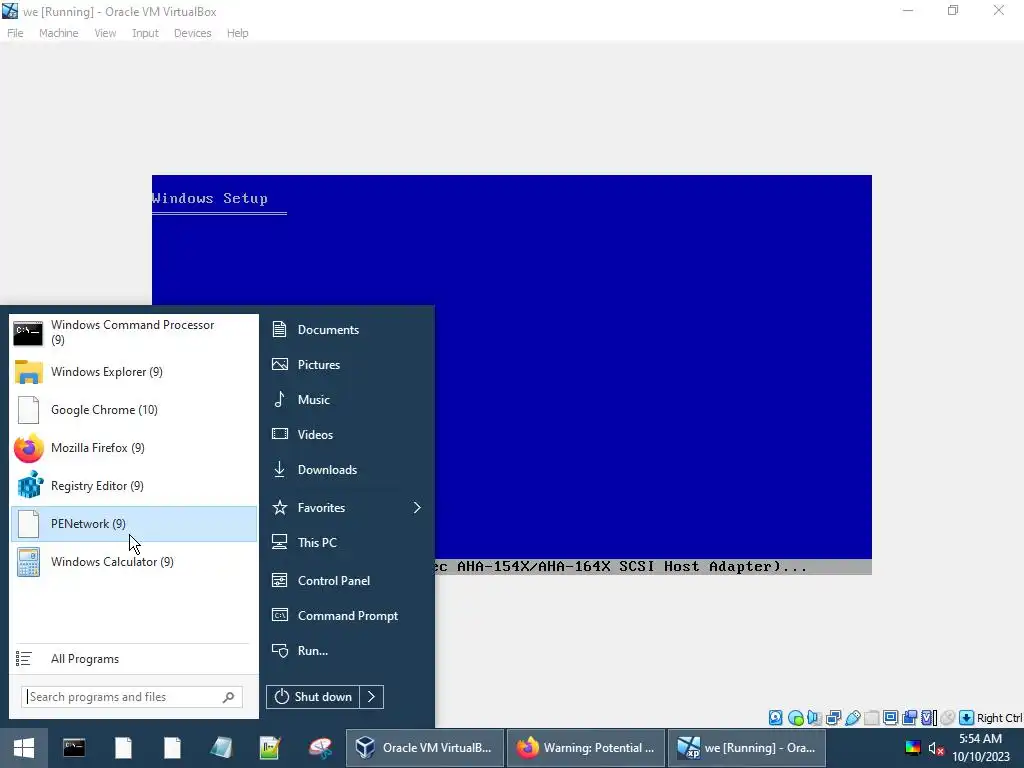Open Google Chrome entry in Start menu

click(x=134, y=409)
